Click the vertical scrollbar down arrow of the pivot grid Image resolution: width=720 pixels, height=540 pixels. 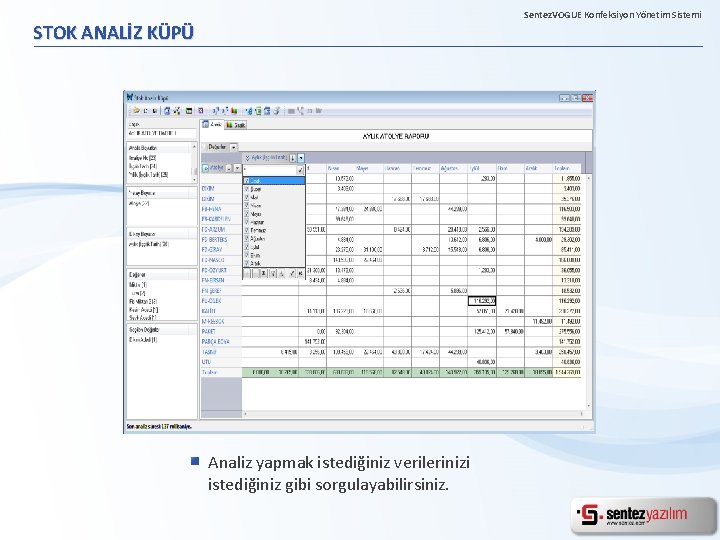coord(589,406)
